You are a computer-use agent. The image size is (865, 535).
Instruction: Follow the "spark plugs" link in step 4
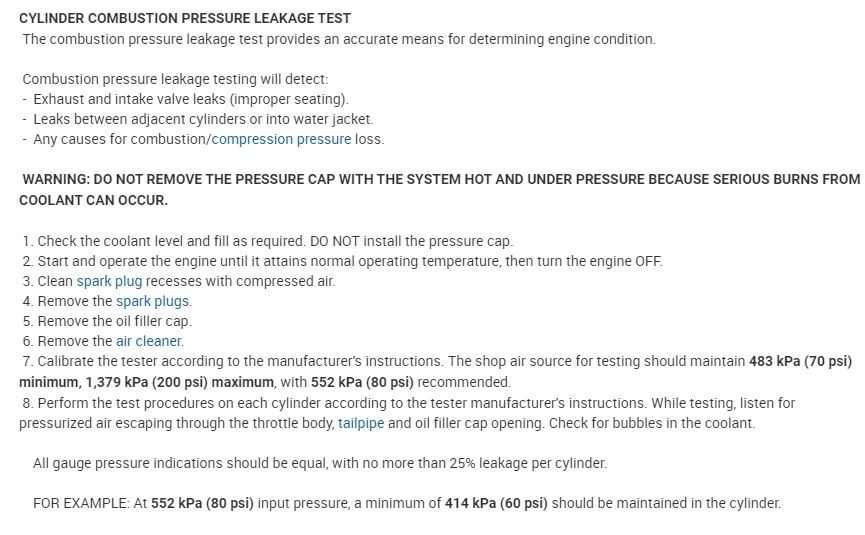coord(152,301)
